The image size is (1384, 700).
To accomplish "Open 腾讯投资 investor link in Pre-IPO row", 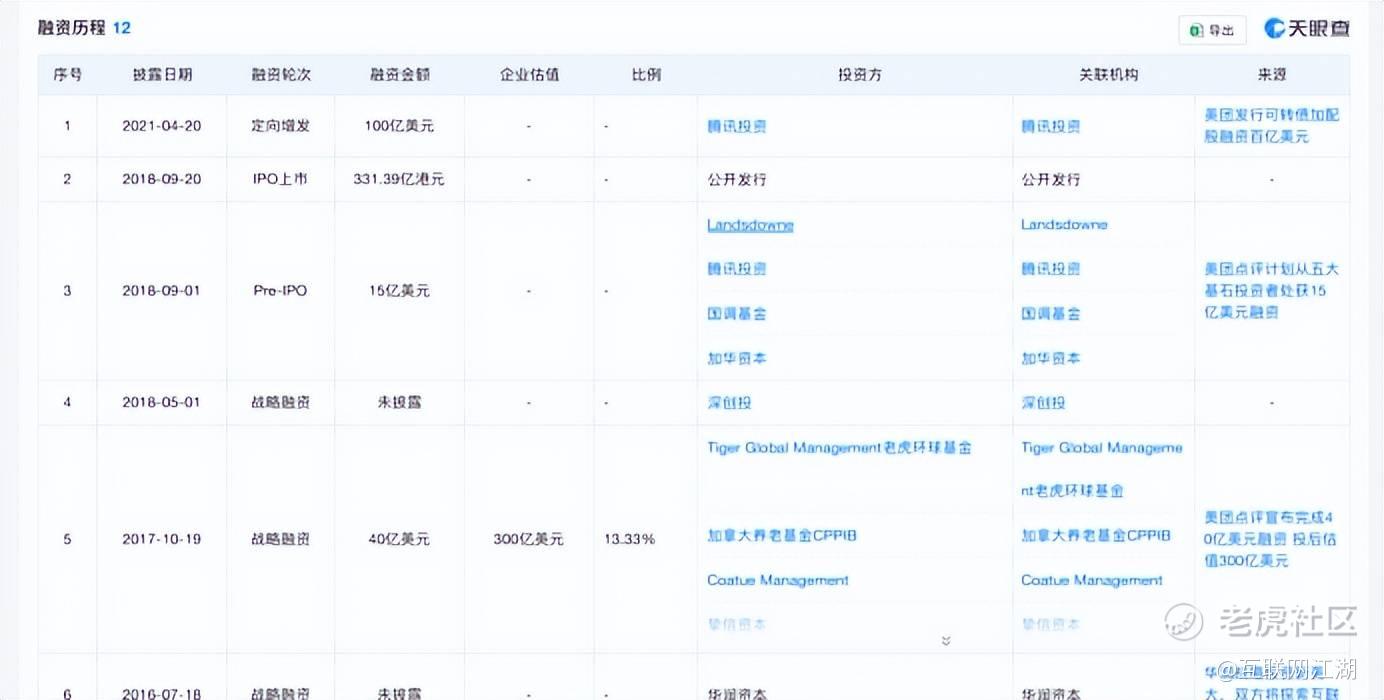I will tap(737, 269).
